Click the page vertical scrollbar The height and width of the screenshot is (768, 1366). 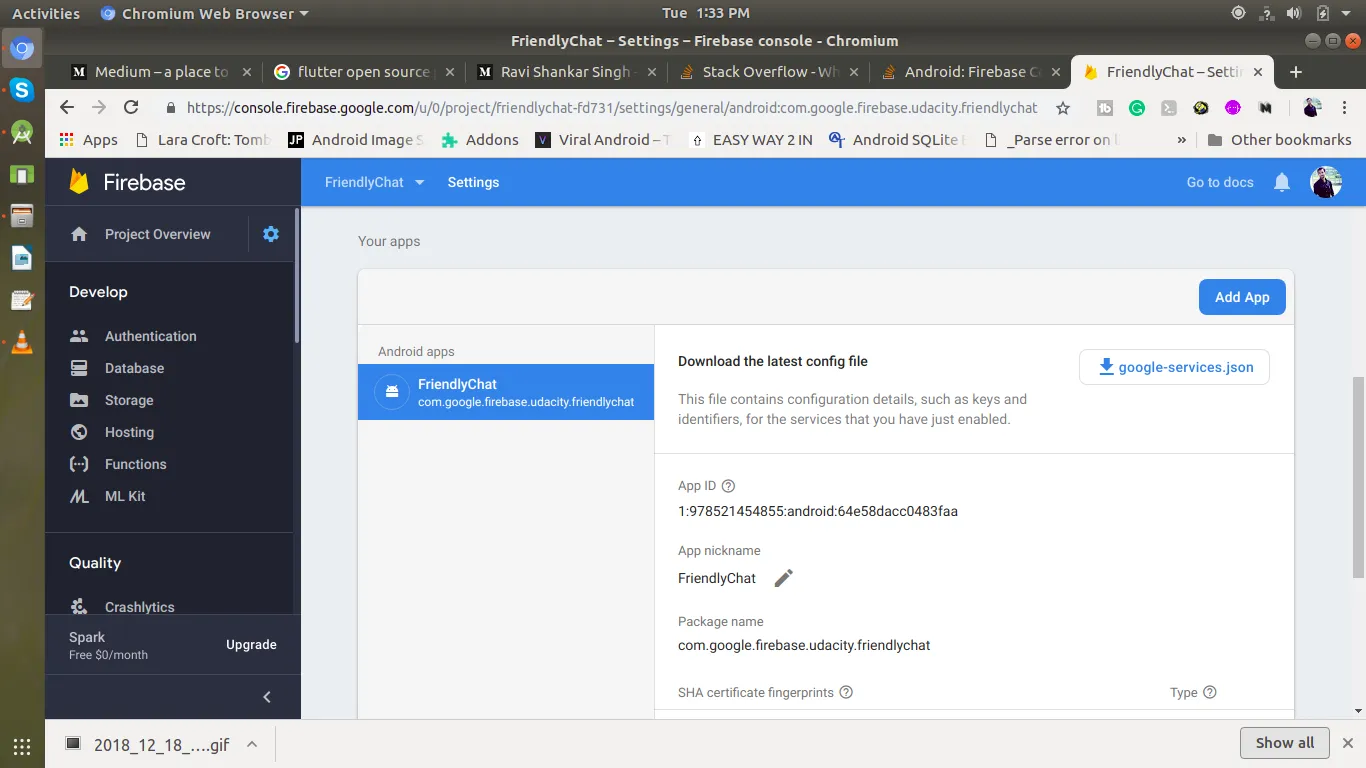1357,477
